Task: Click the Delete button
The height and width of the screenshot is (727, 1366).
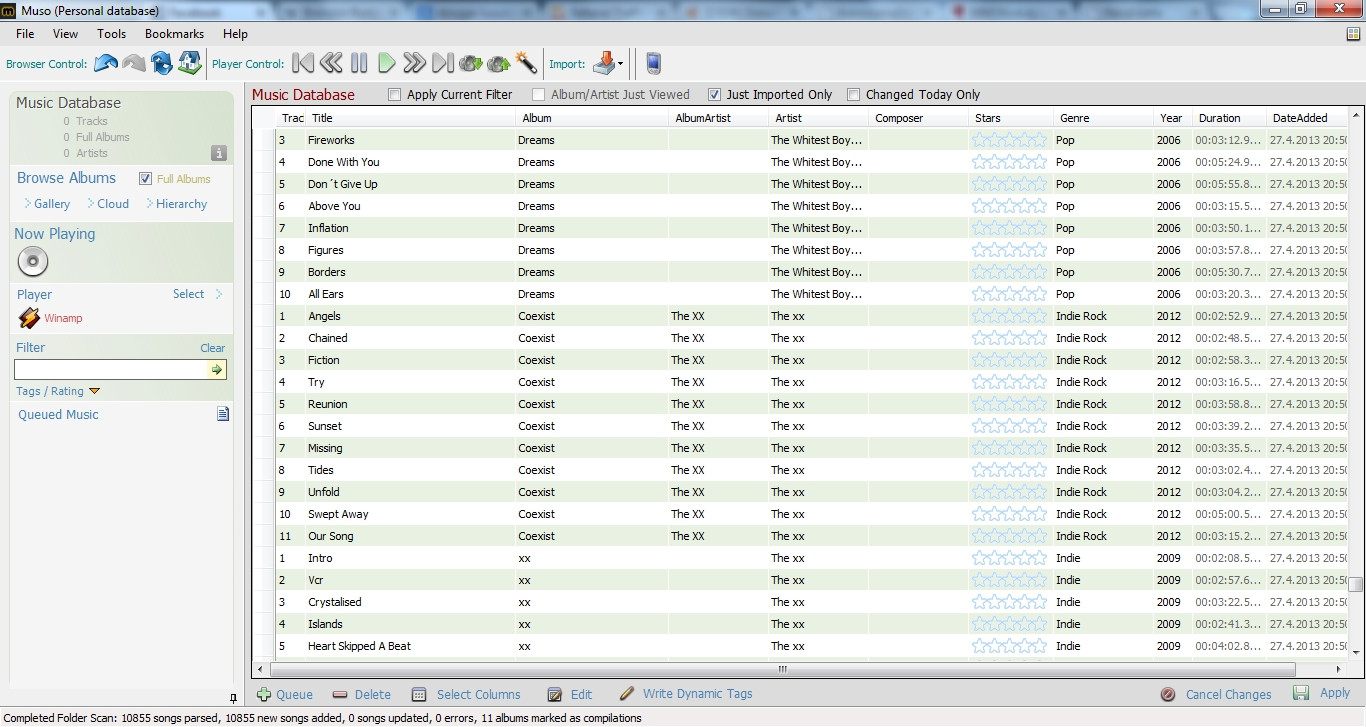Action: coord(361,694)
